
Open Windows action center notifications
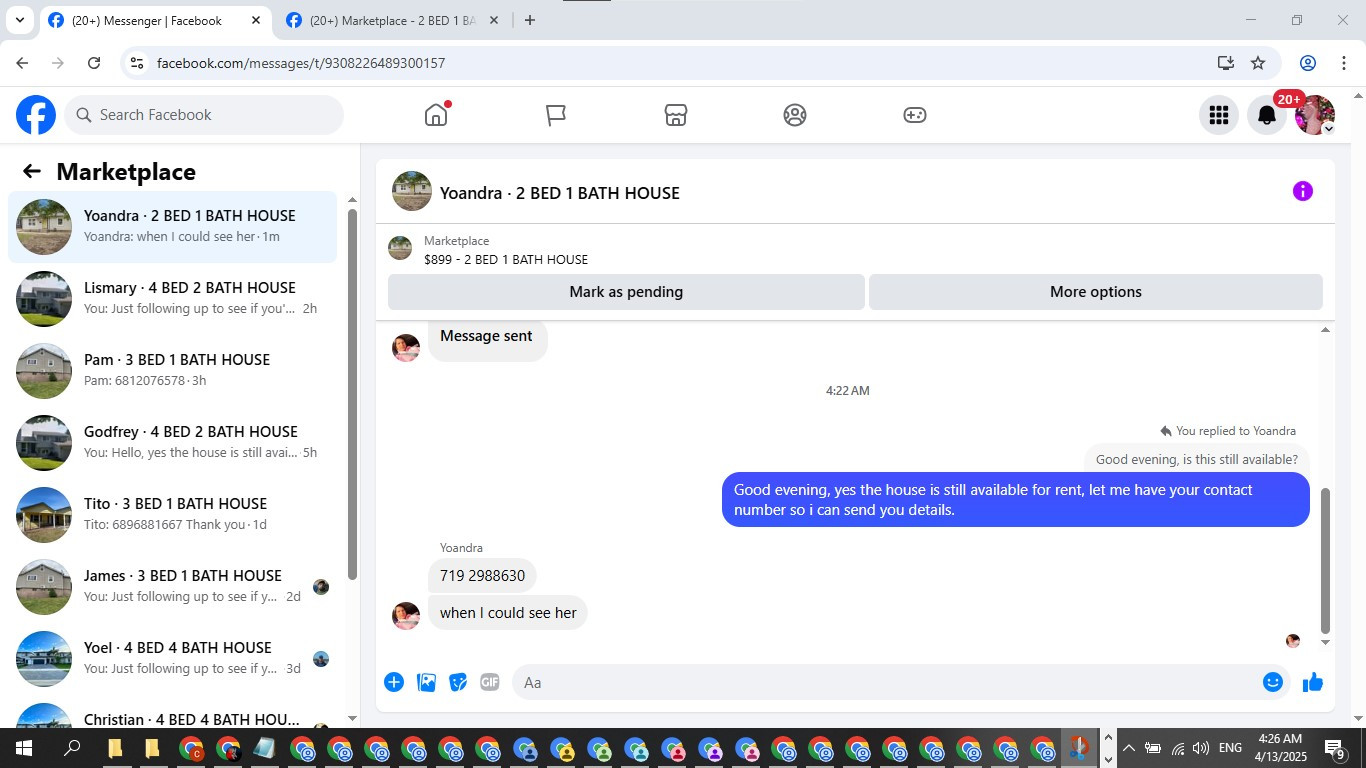[x=1336, y=749]
